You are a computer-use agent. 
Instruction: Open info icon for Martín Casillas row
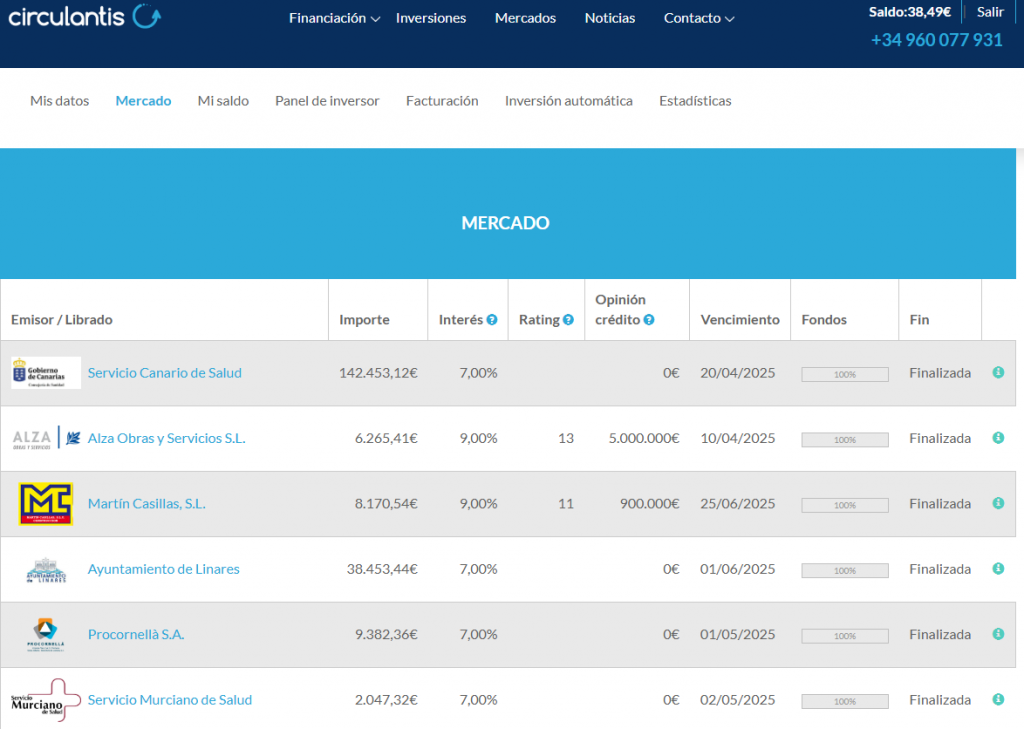pyautogui.click(x=998, y=503)
